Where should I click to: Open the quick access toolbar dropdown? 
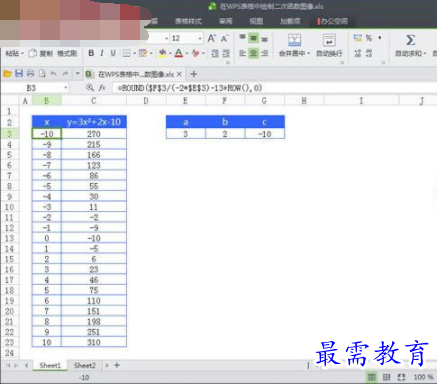click(77, 73)
